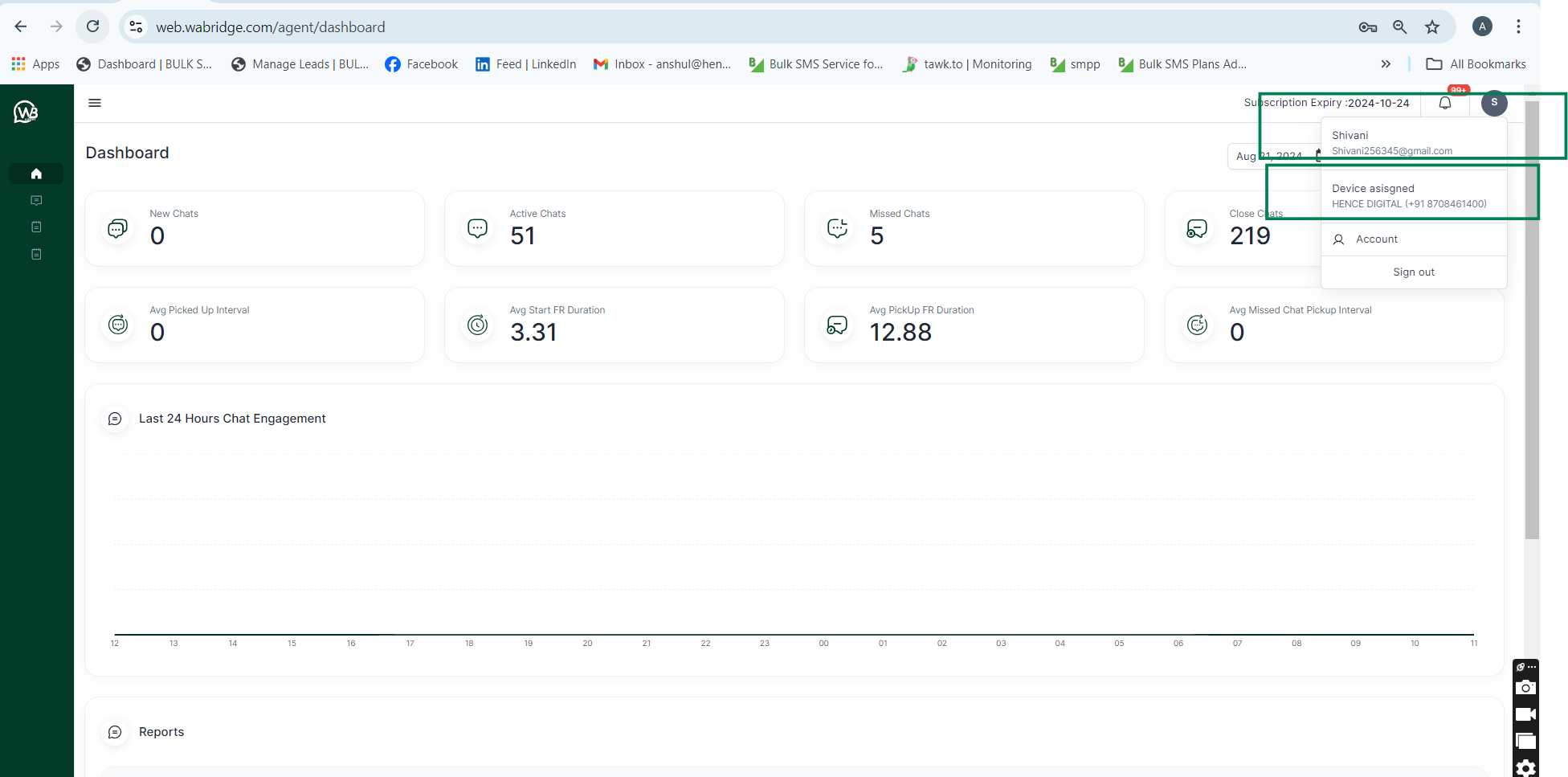
Task: Click the user avatar S
Action: (1494, 103)
